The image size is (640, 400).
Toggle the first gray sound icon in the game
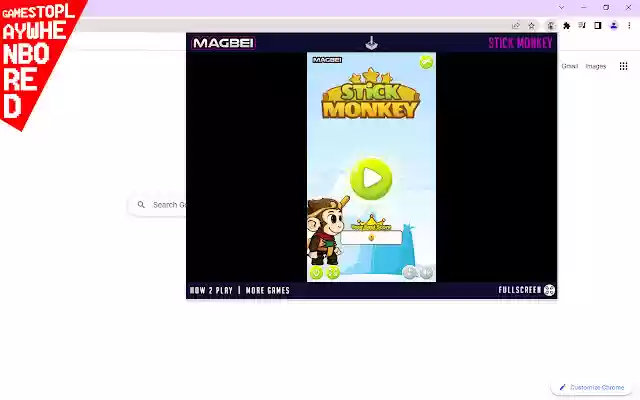pyautogui.click(x=409, y=272)
